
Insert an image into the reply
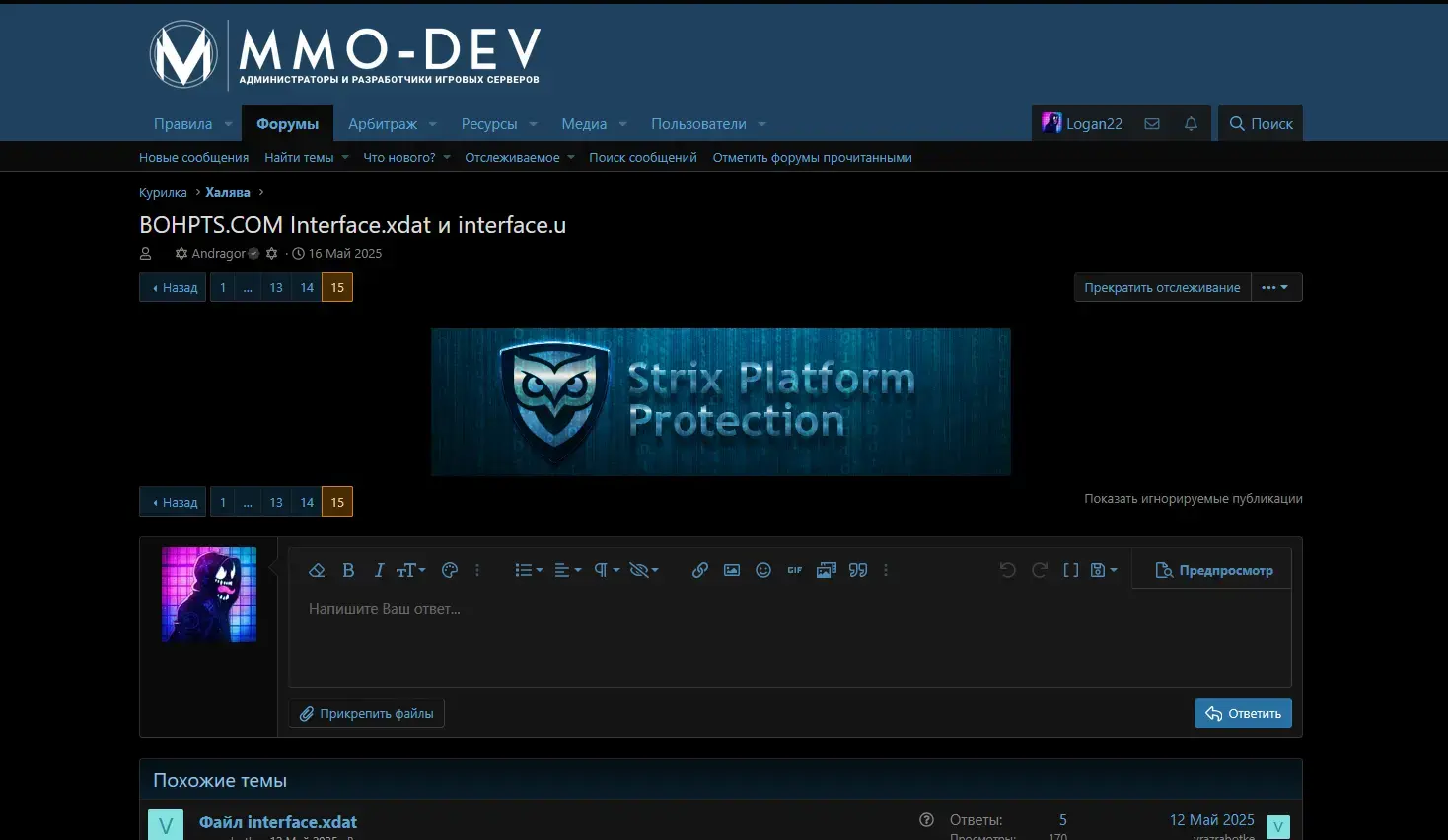point(732,570)
